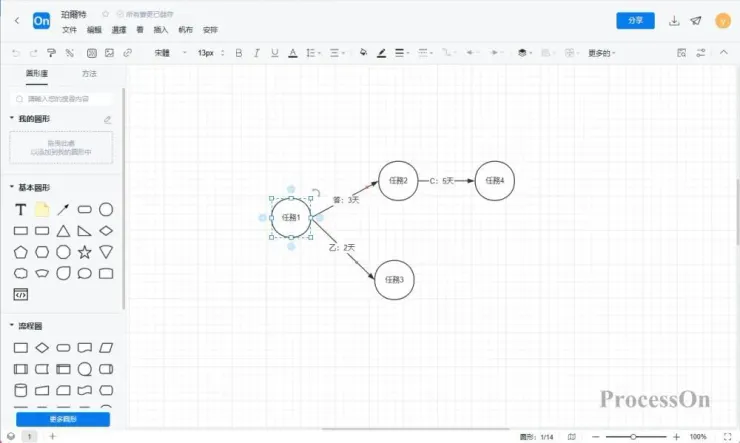Viewport: 740px width, 443px height.
Task: Open the 選擇 menu
Action: pos(118,30)
